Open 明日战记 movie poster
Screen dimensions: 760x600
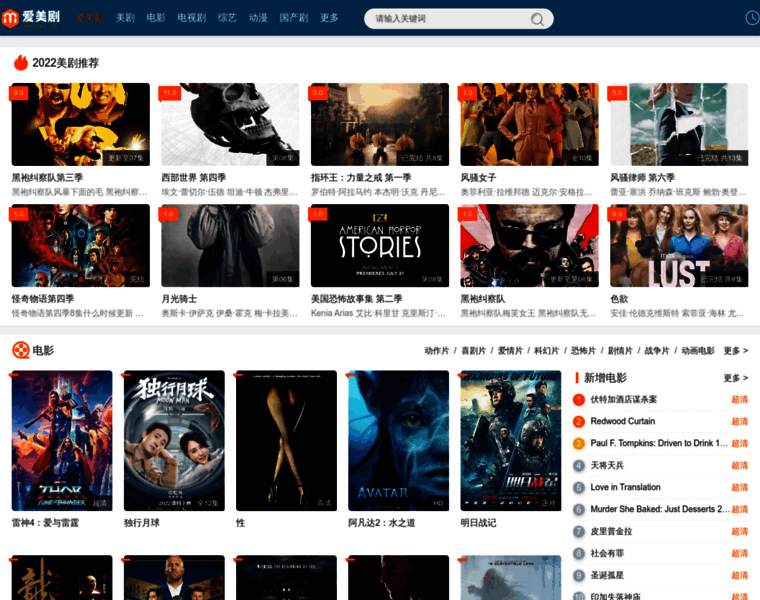511,441
